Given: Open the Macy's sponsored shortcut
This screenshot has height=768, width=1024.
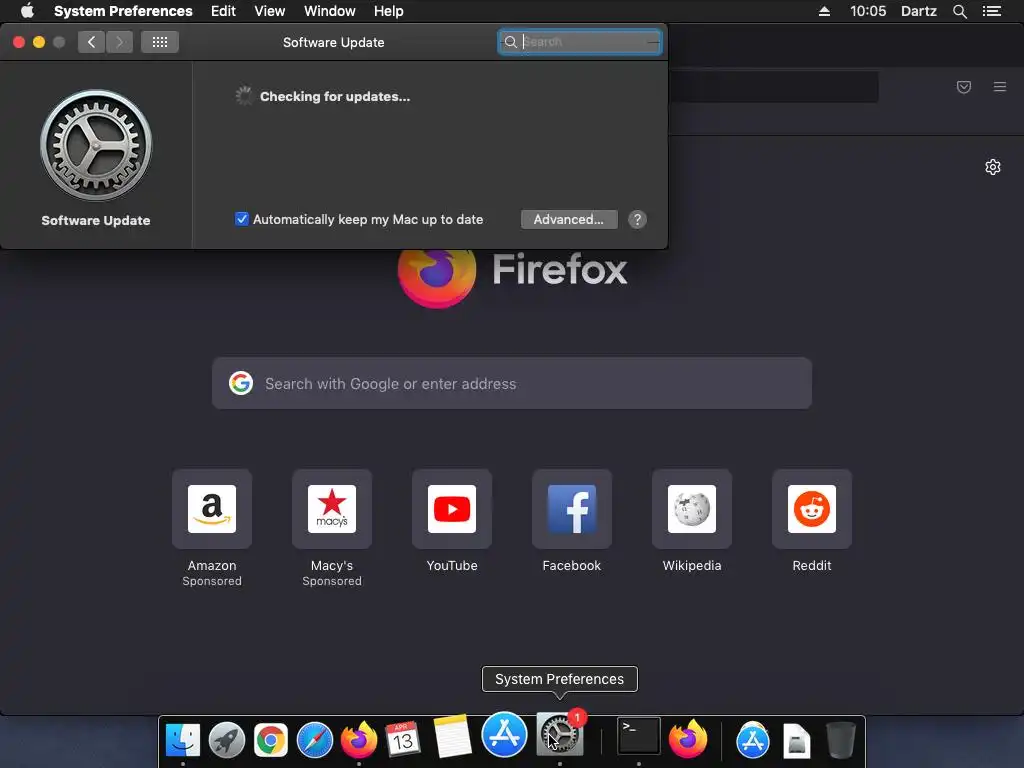Looking at the screenshot, I should pos(332,509).
